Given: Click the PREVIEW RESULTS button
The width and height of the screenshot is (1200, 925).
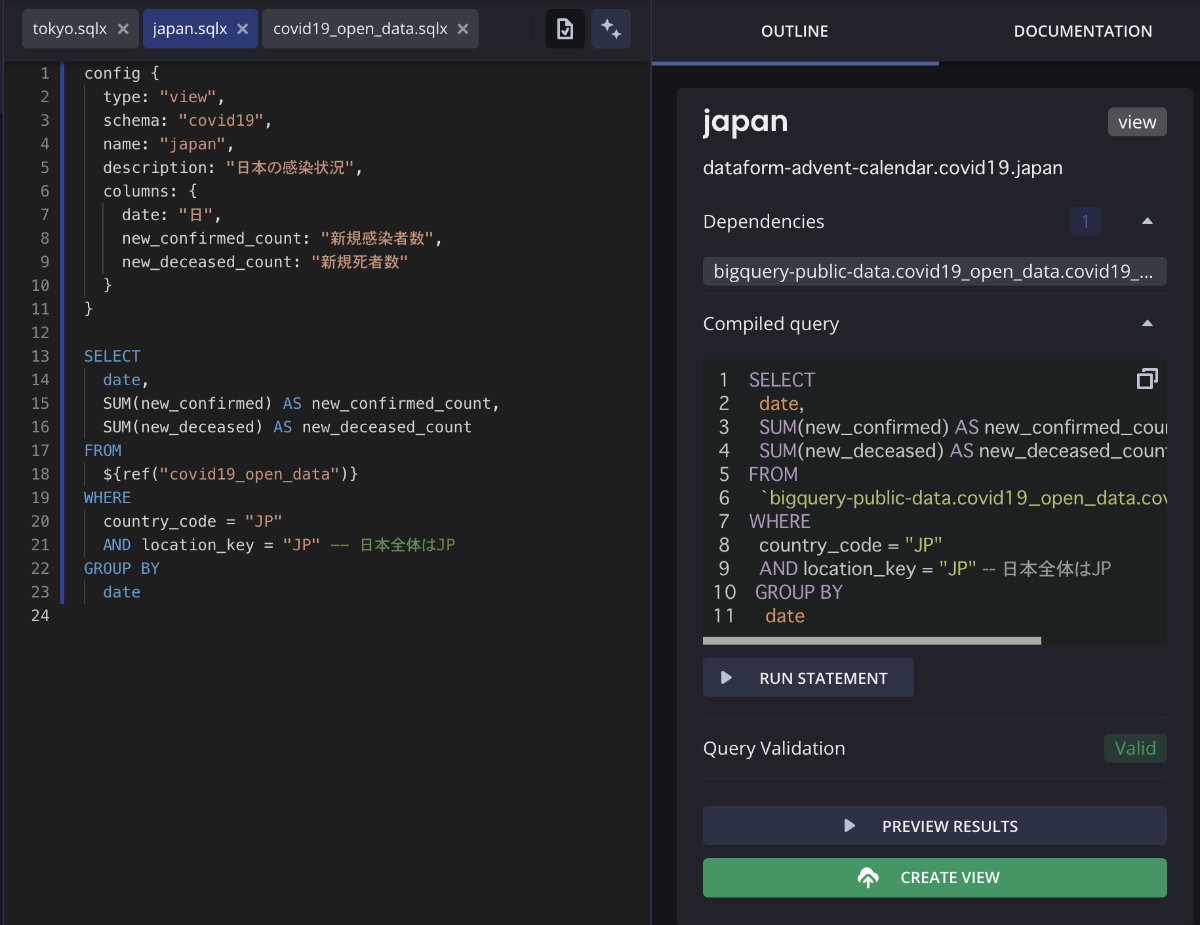Looking at the screenshot, I should (935, 826).
